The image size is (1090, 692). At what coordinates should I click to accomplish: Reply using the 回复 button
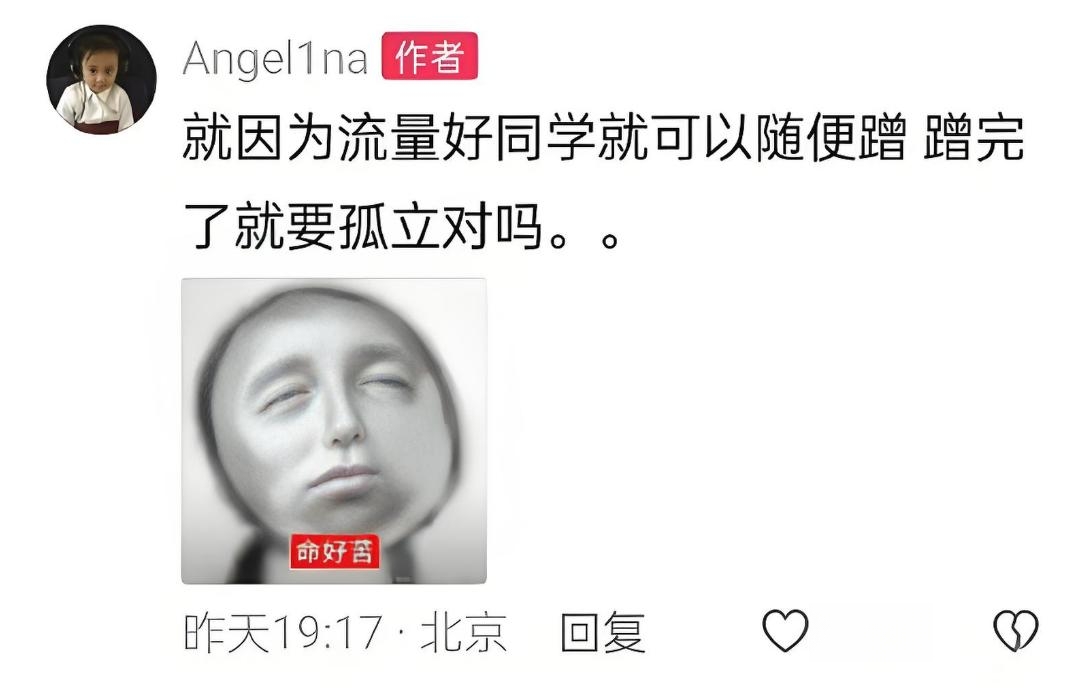(603, 632)
